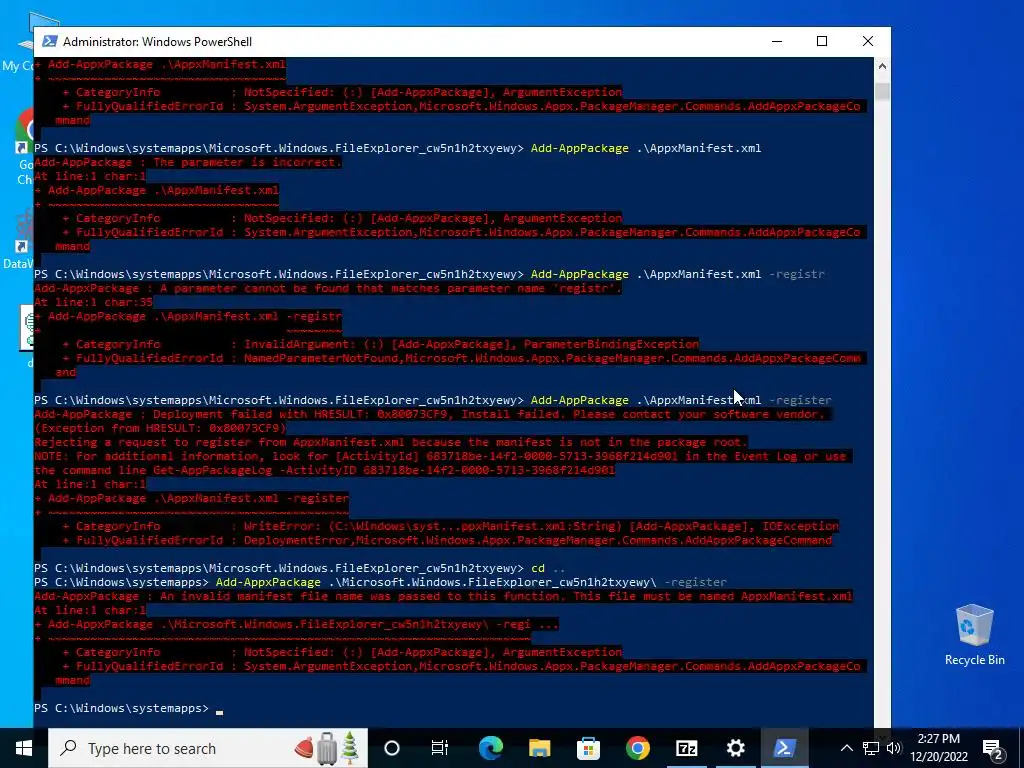
Task: Open 7-Zip from the taskbar
Action: pos(686,748)
